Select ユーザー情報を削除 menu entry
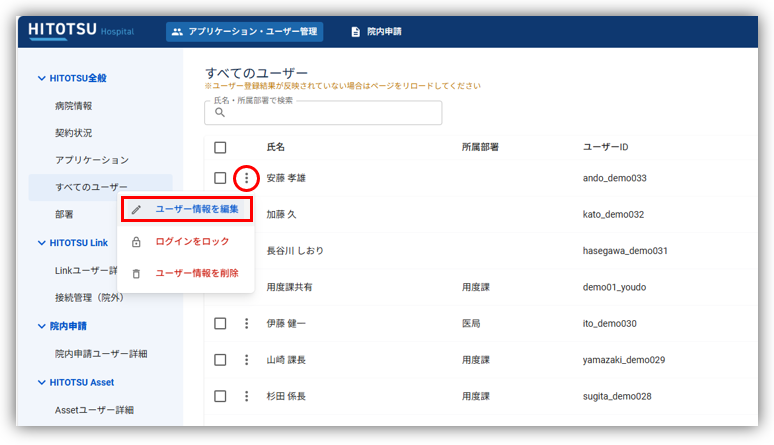The image size is (774, 445). point(197,273)
